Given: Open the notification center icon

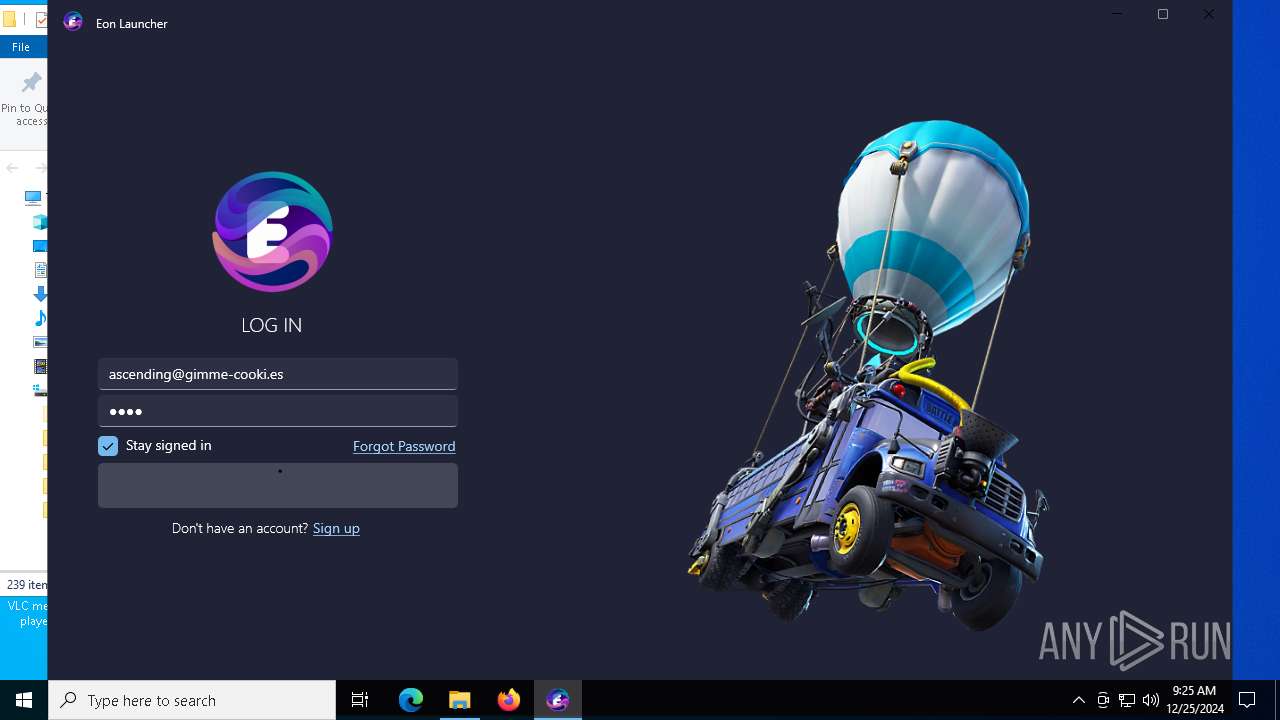Looking at the screenshot, I should (x=1247, y=700).
